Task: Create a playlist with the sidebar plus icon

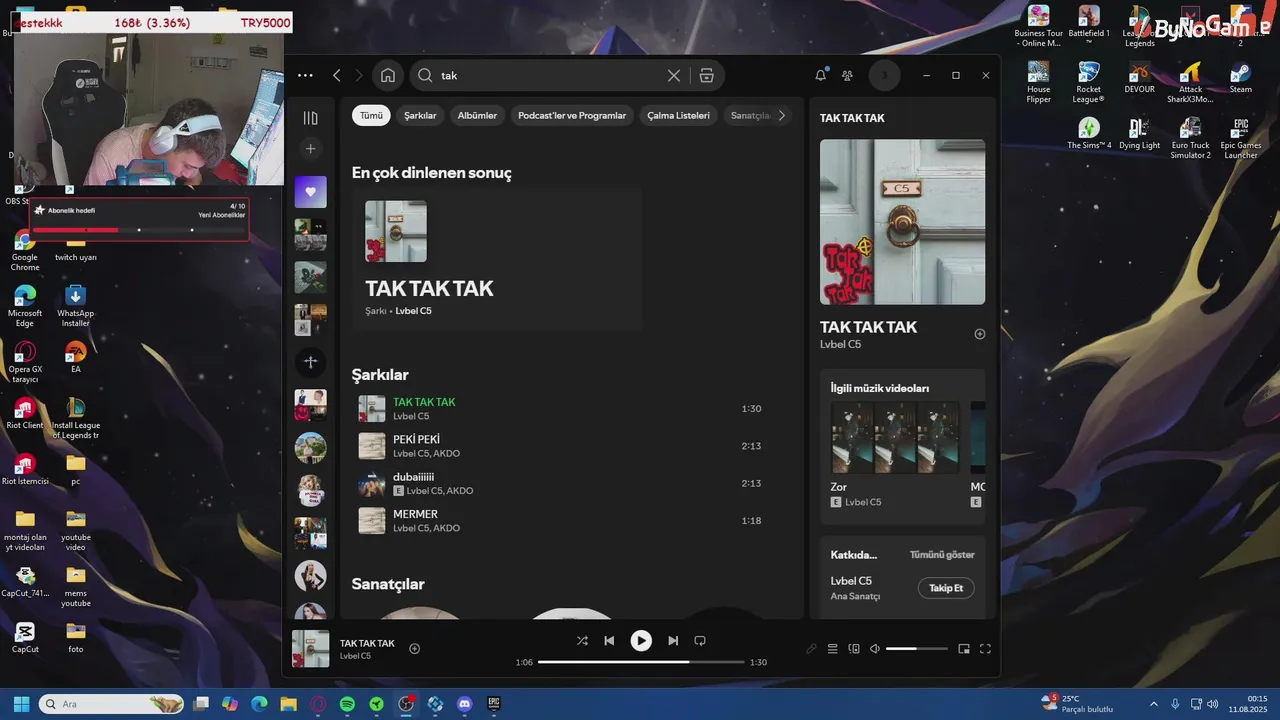Action: (x=310, y=149)
